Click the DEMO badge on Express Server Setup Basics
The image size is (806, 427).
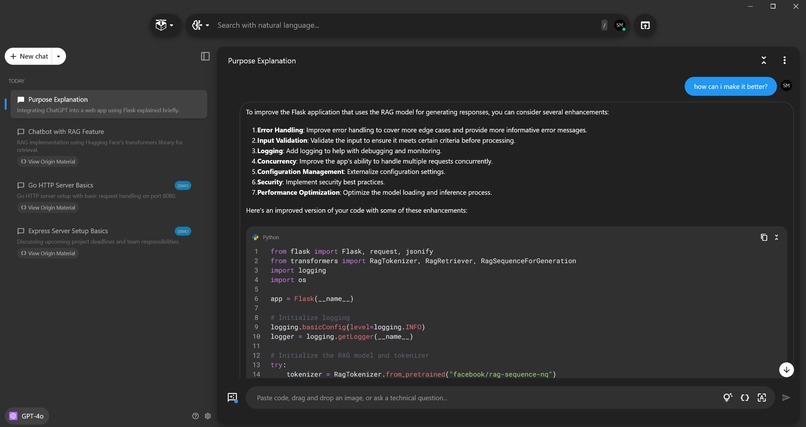click(183, 231)
